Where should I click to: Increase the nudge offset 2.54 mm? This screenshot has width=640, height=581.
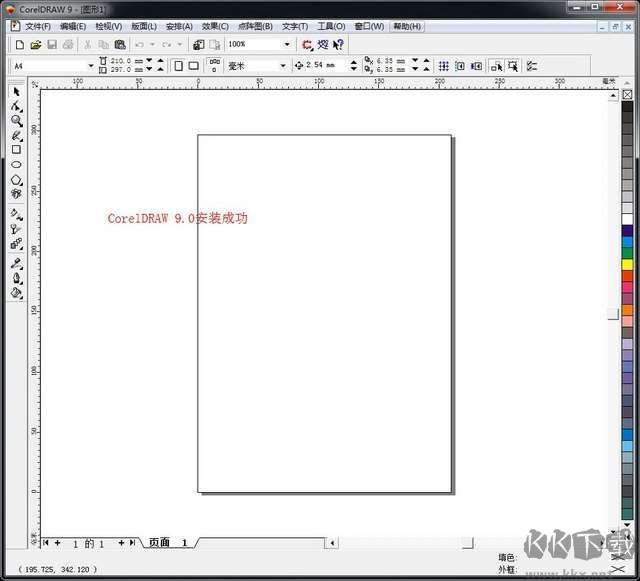[x=354, y=62]
